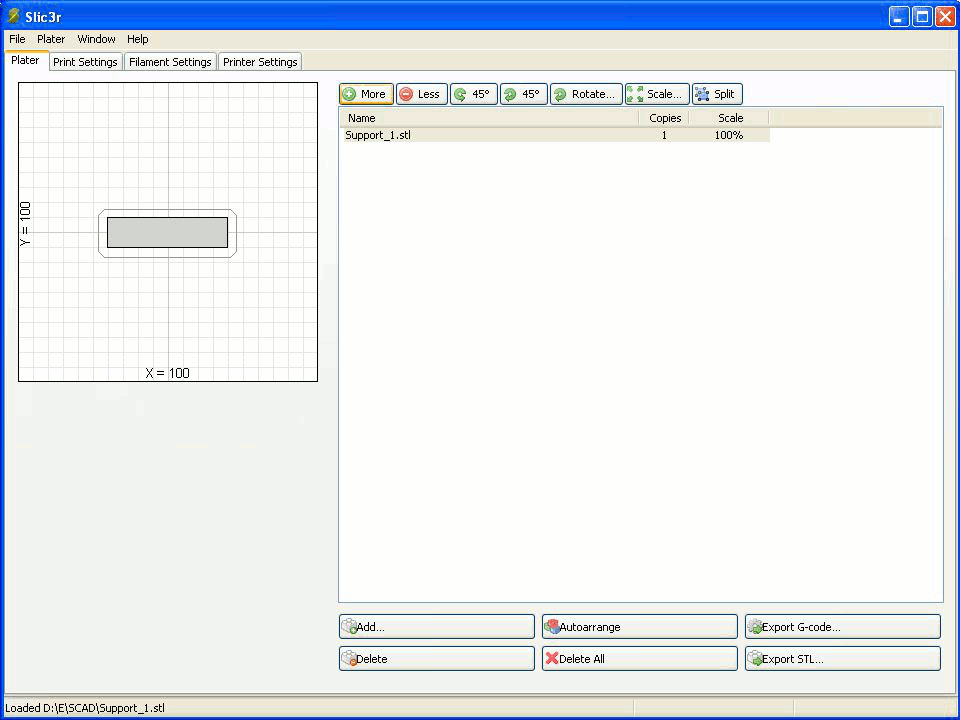Image resolution: width=960 pixels, height=720 pixels.
Task: Open the Scale... dialog
Action: 656,94
